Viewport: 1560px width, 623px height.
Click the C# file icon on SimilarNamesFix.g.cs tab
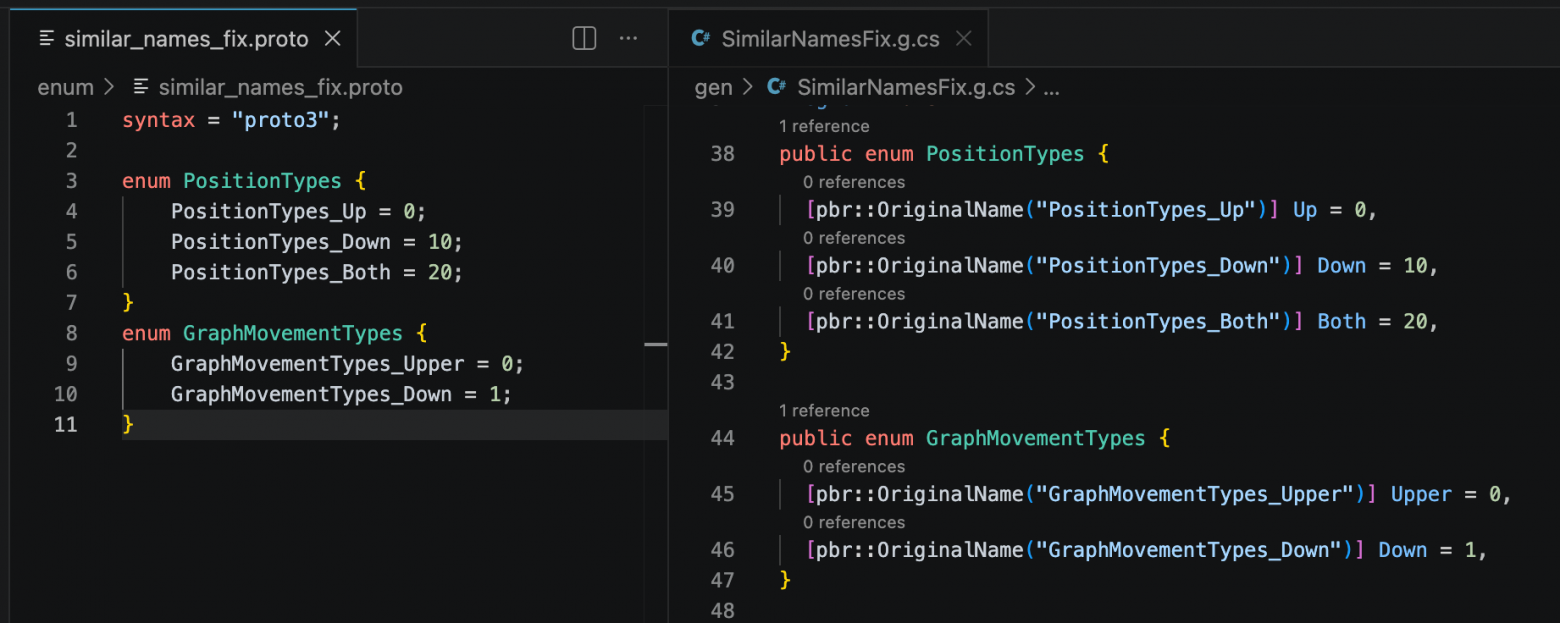[701, 39]
